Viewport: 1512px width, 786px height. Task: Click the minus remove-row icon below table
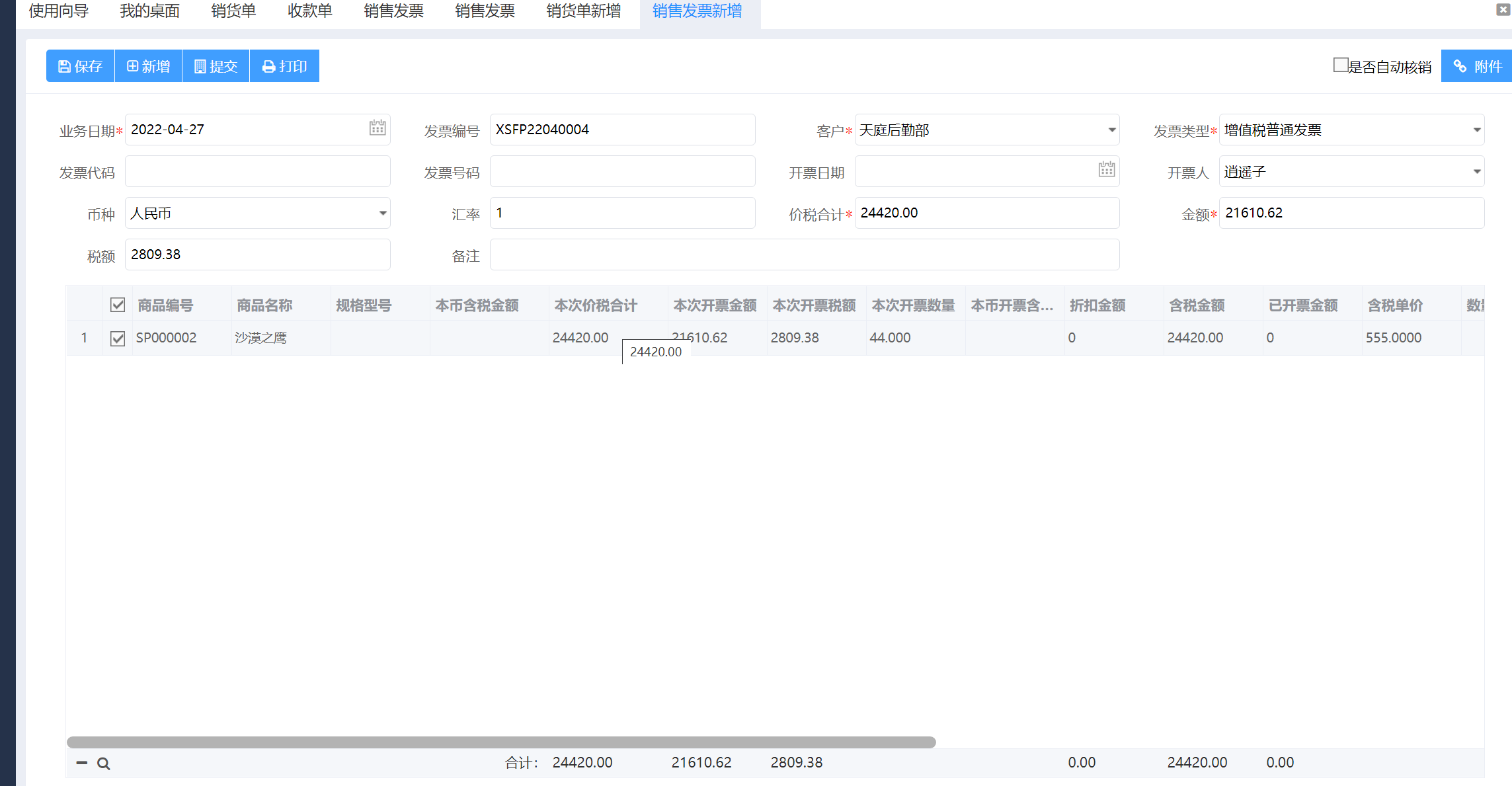point(82,763)
